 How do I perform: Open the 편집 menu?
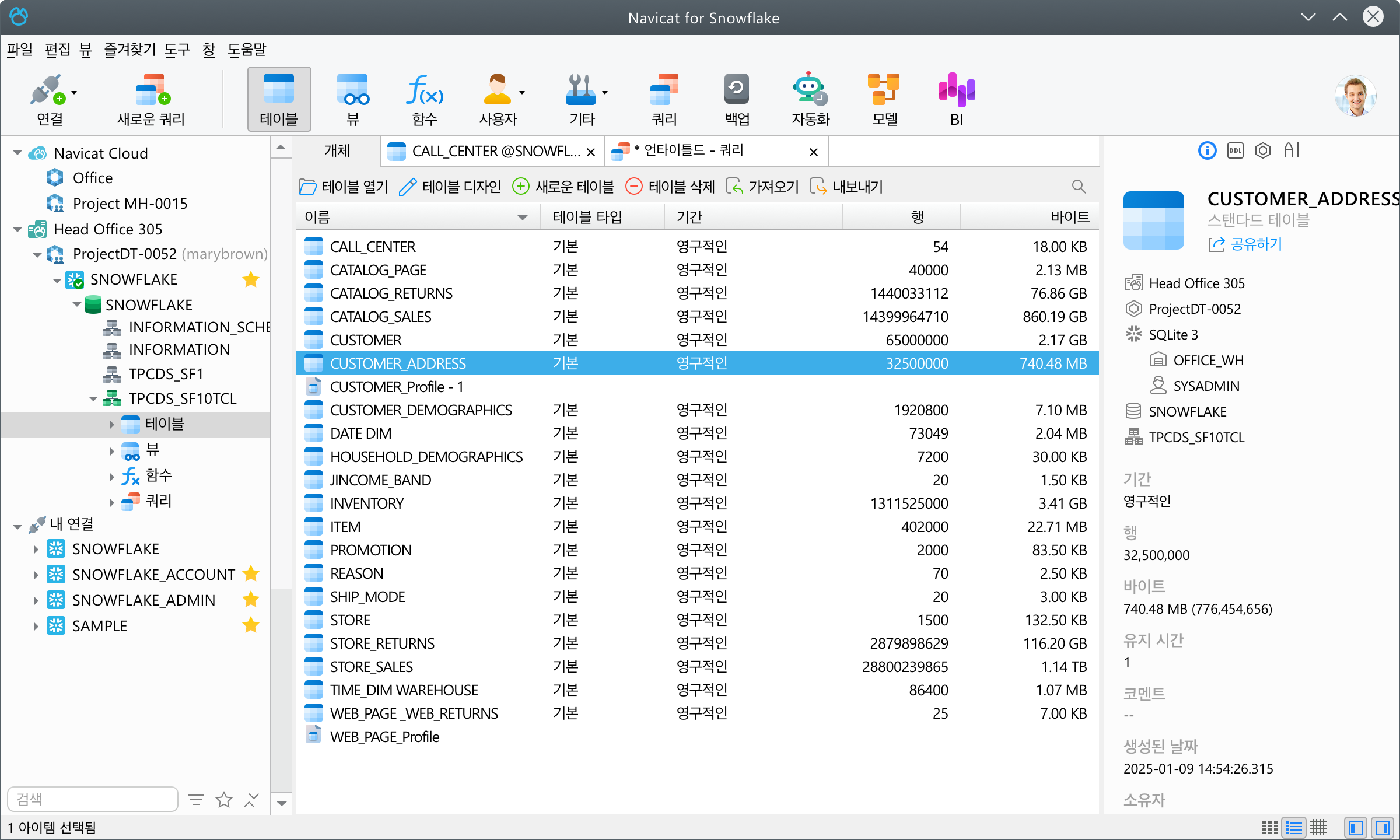click(x=58, y=50)
